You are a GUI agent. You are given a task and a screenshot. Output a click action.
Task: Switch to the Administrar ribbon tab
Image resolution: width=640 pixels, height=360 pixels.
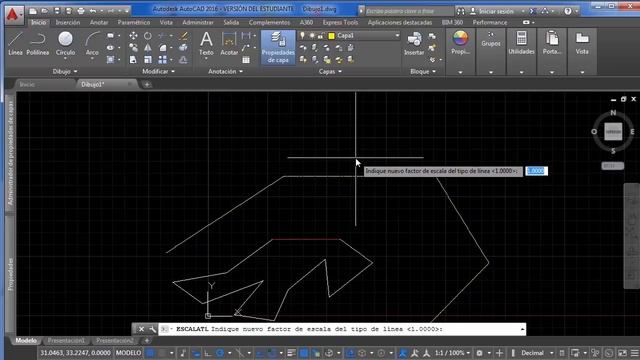coord(198,22)
